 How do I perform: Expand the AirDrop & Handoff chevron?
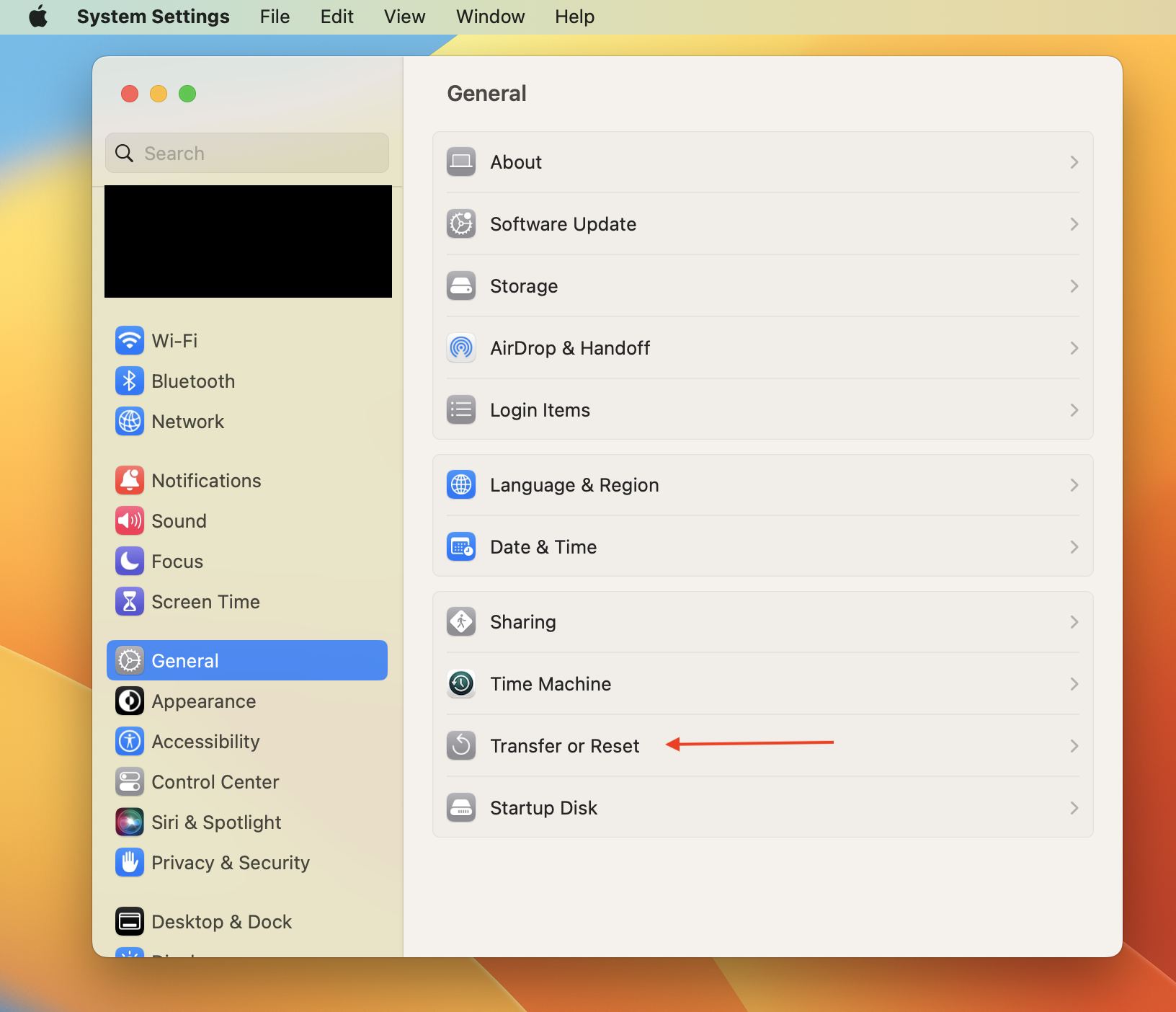pos(1074,348)
